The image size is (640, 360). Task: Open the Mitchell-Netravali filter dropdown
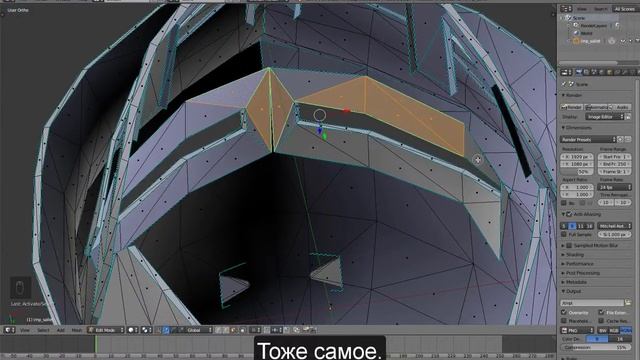[614, 226]
